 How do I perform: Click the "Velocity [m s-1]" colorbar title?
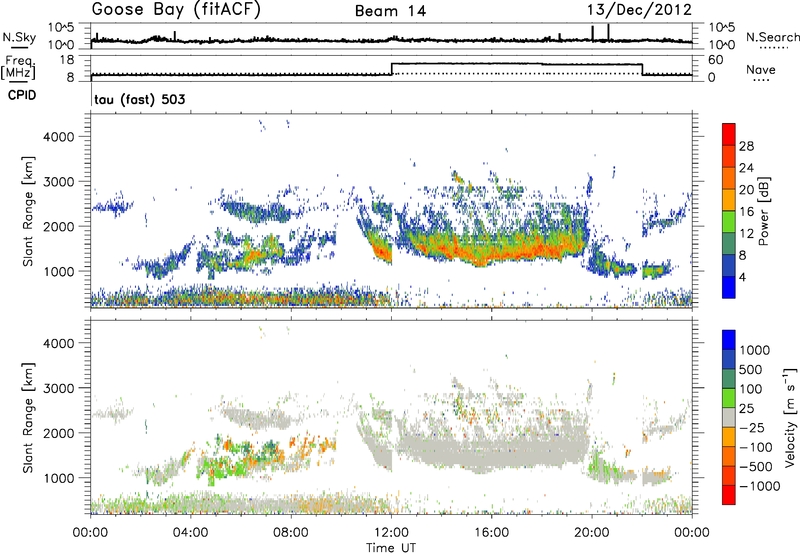tap(790, 417)
